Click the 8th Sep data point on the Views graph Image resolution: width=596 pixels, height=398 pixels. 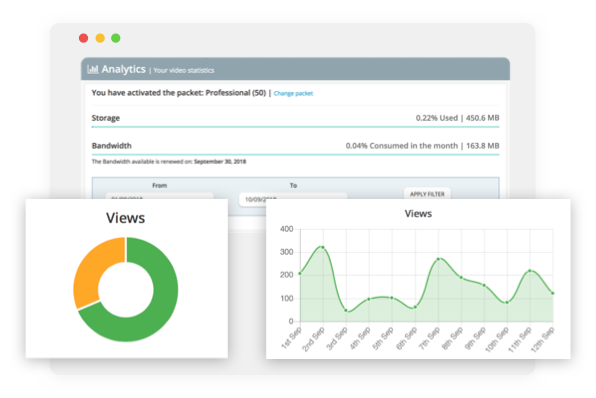click(461, 277)
